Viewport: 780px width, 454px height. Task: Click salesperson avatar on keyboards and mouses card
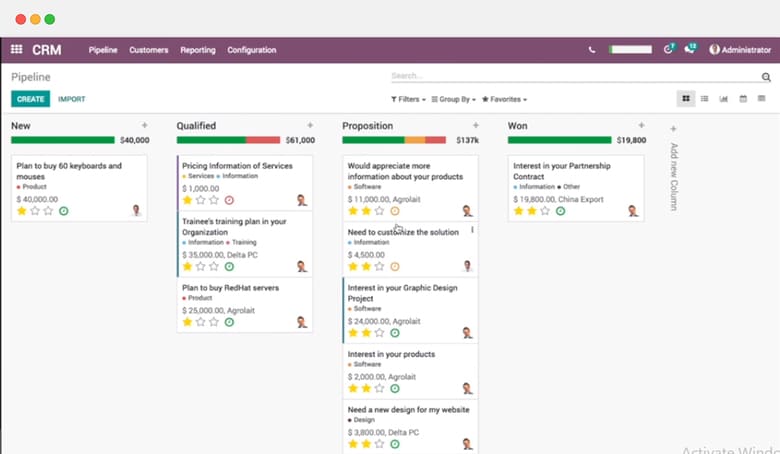(x=136, y=210)
